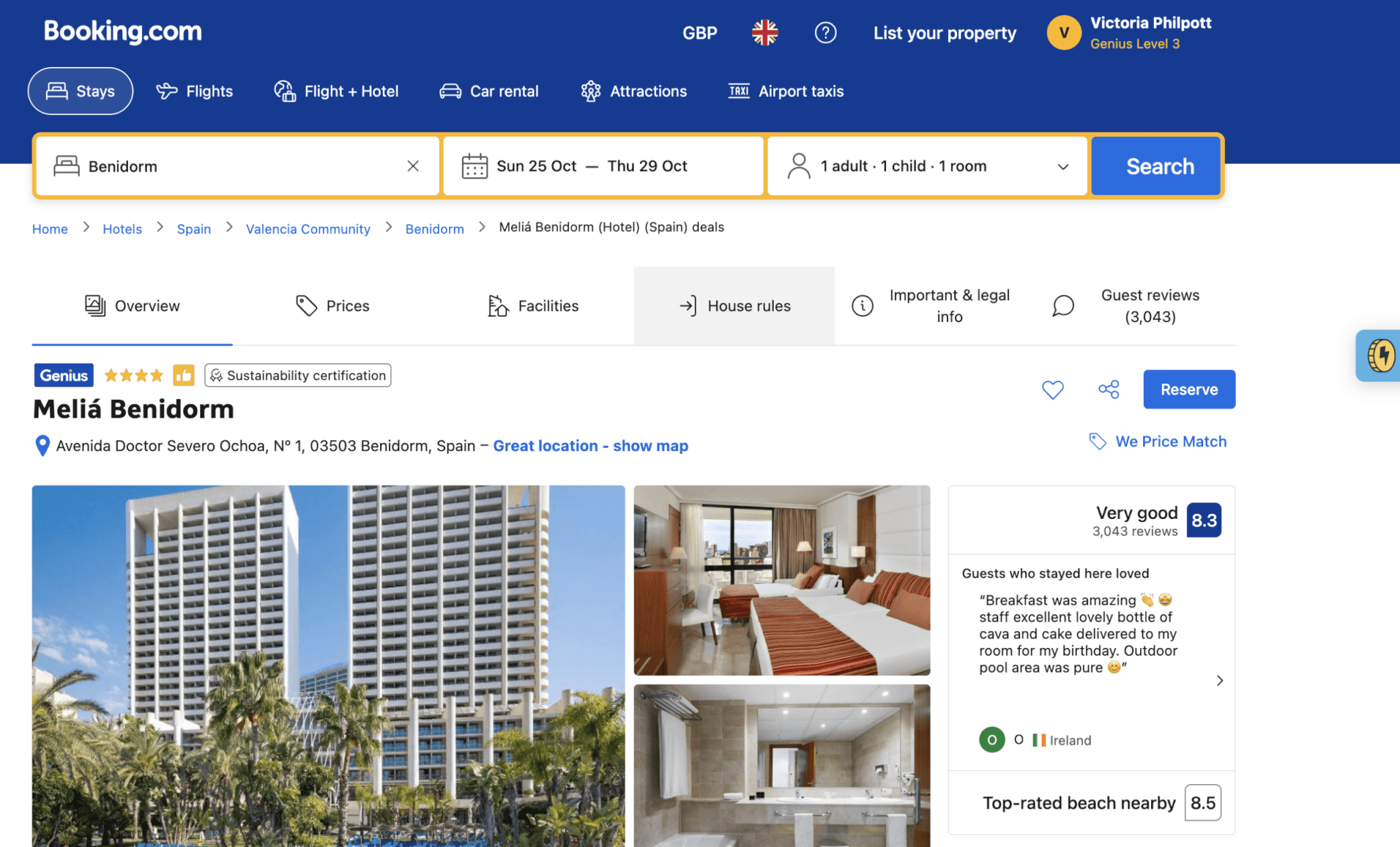Click the blue Search button
This screenshot has height=847, width=1400.
[1156, 166]
